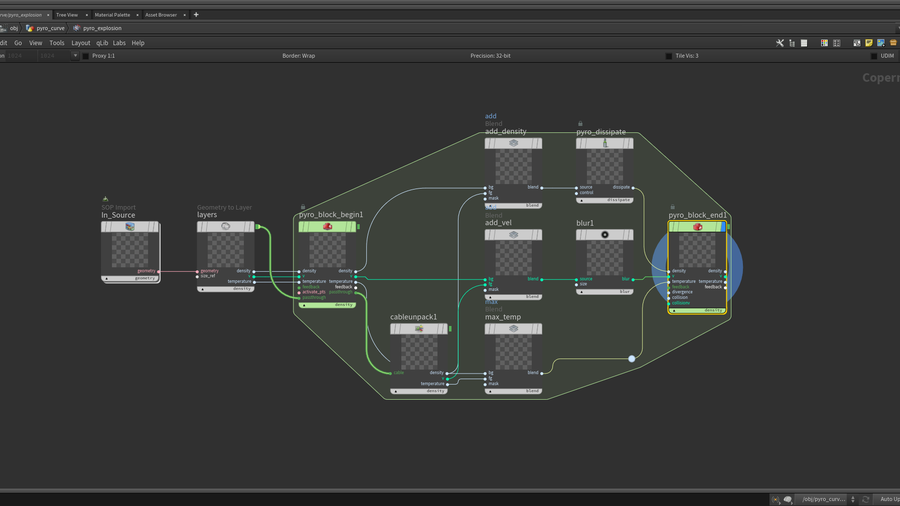Add a new pane tab with plus button
Image resolution: width=900 pixels, height=506 pixels.
click(x=196, y=15)
